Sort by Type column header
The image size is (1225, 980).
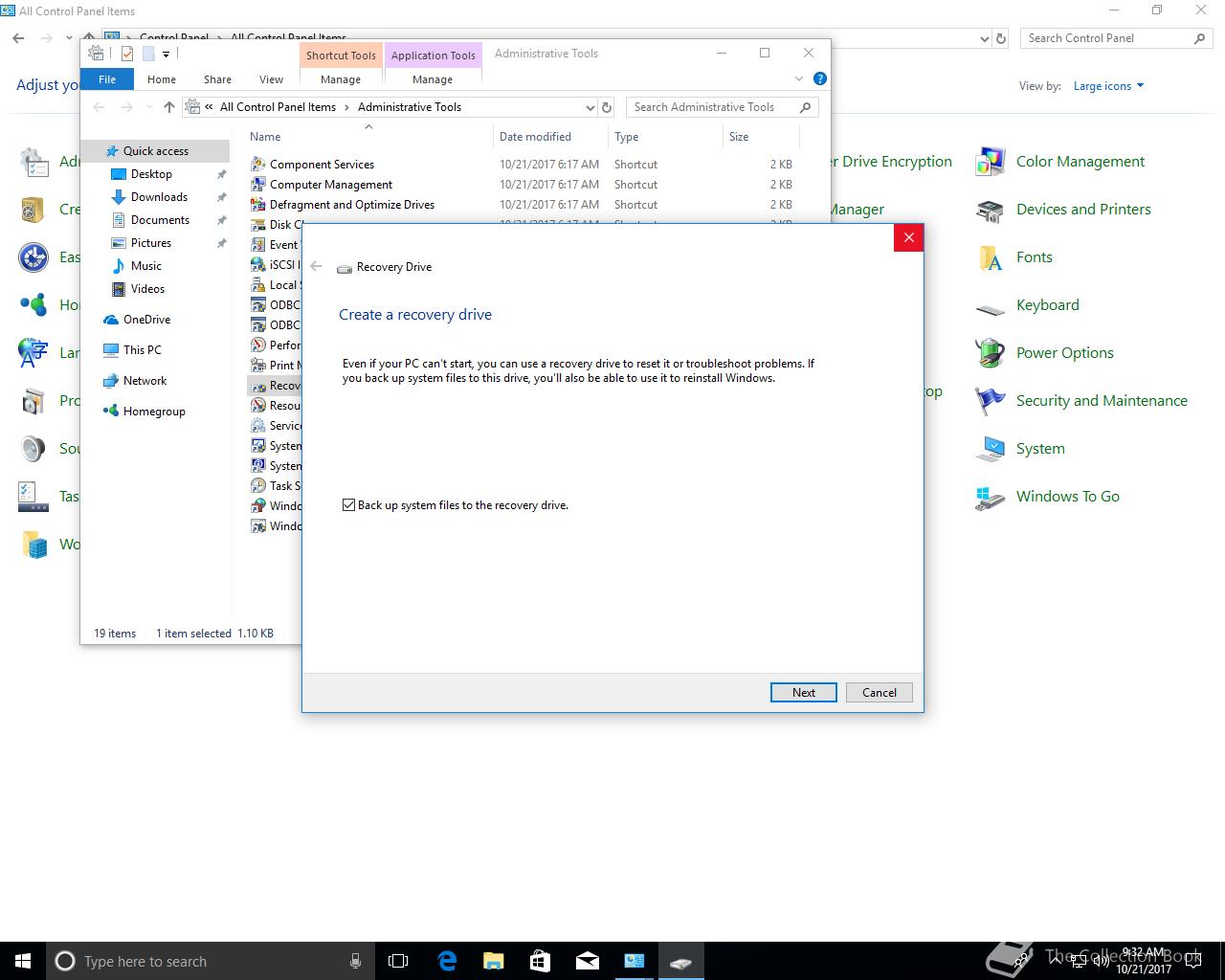tap(627, 137)
